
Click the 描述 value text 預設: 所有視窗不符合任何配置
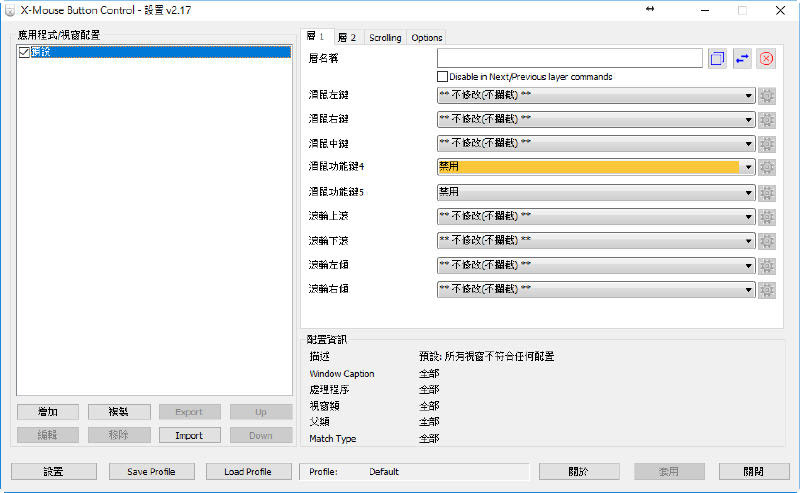486,356
